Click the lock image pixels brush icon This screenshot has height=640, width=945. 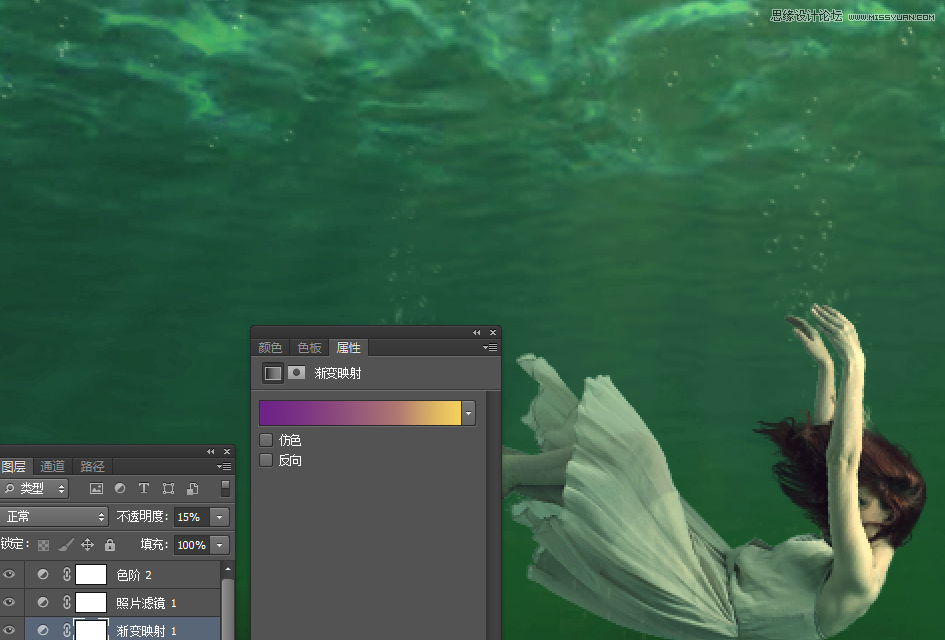66,545
